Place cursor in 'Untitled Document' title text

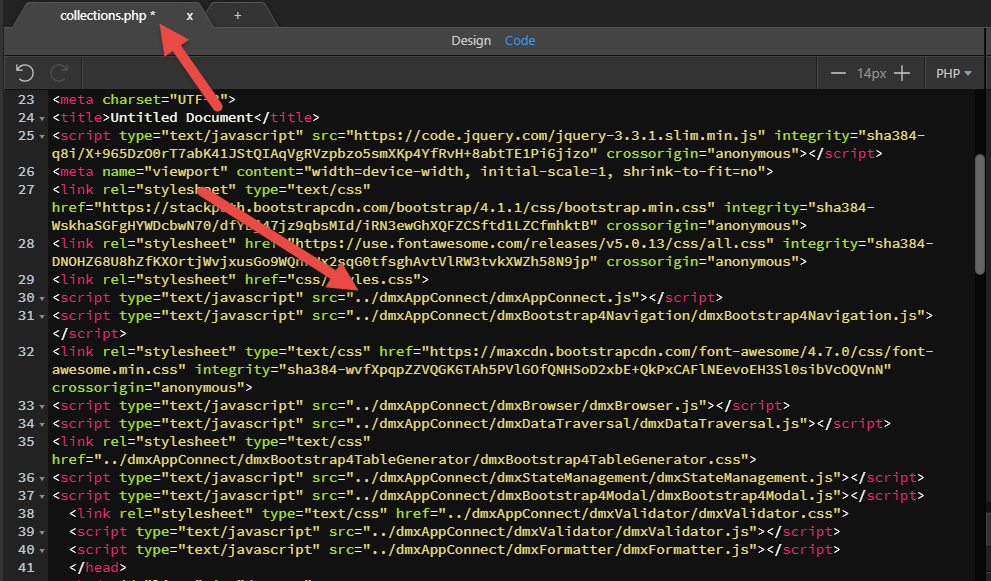click(182, 118)
